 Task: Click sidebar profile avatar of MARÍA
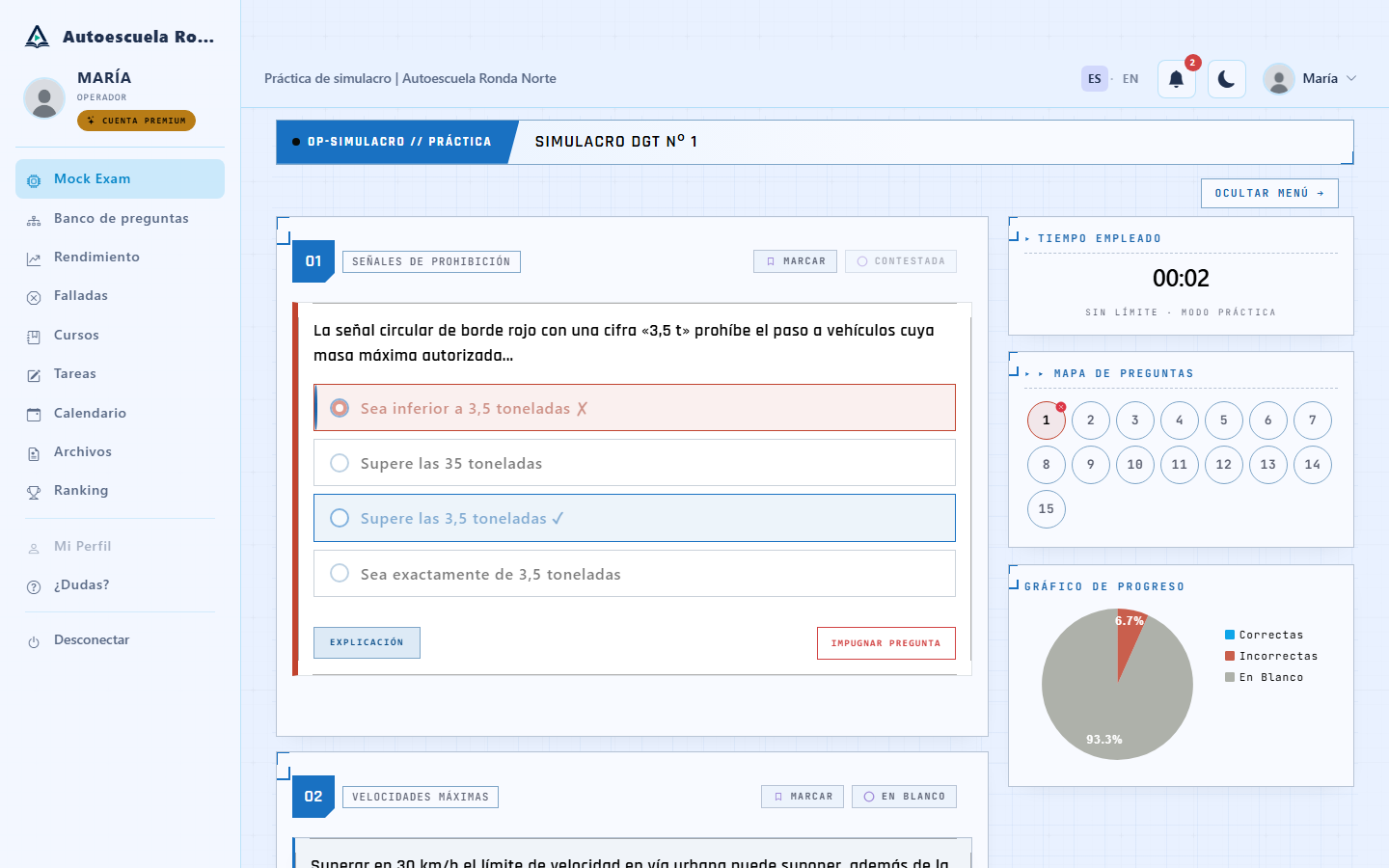[x=44, y=98]
